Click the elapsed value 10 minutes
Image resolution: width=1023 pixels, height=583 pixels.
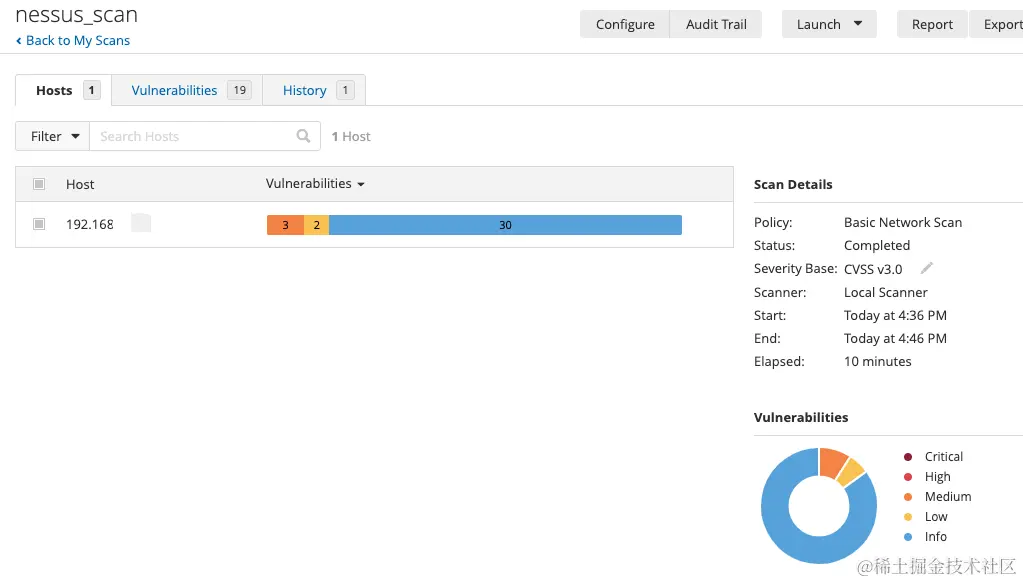[x=878, y=361]
